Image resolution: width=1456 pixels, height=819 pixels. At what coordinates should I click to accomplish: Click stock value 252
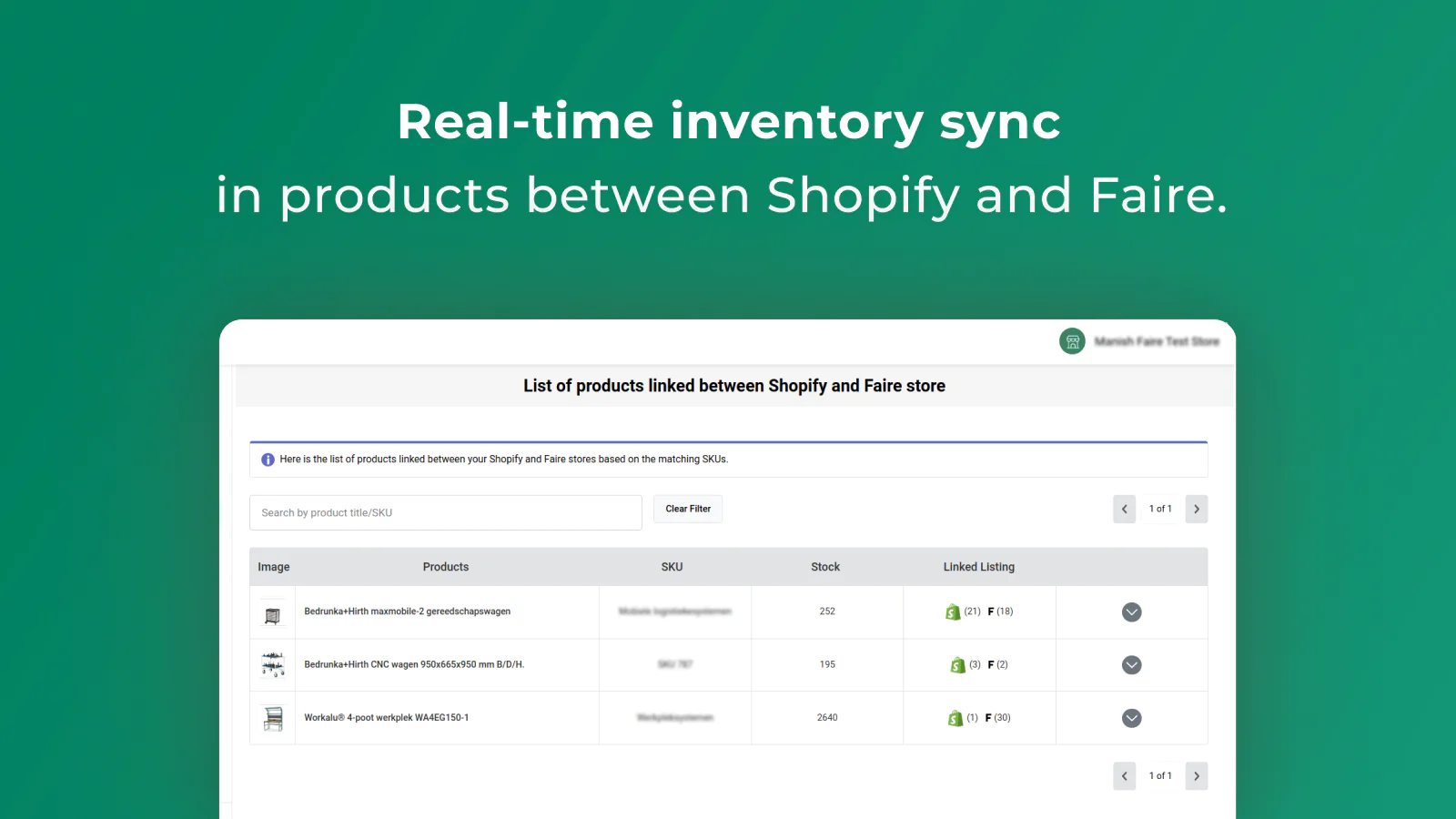click(827, 612)
